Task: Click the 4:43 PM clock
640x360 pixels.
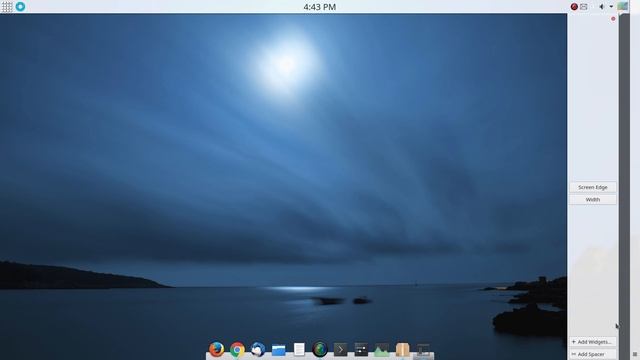Action: 320,7
